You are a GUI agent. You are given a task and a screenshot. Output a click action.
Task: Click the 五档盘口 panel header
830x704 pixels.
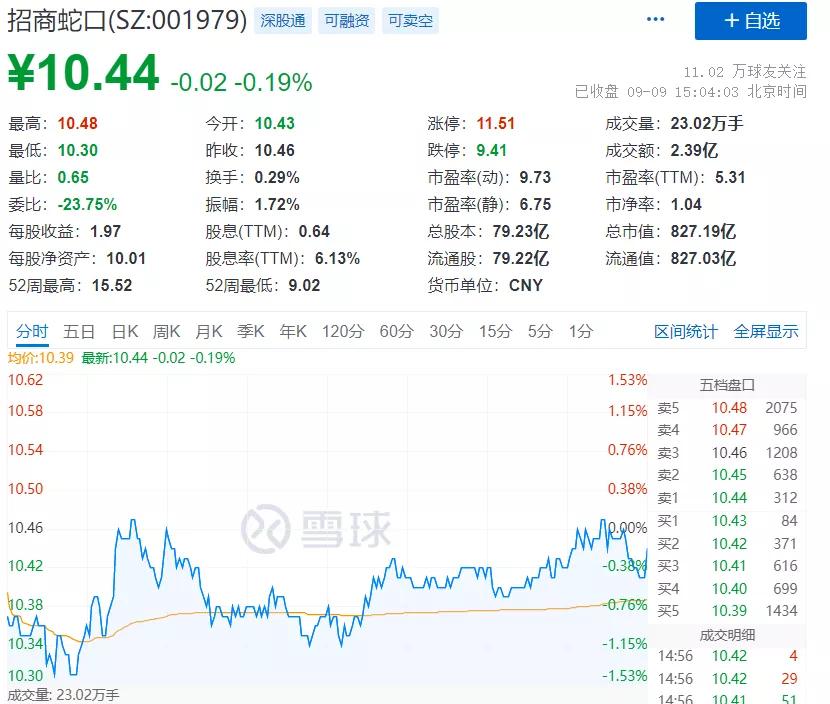click(x=727, y=385)
